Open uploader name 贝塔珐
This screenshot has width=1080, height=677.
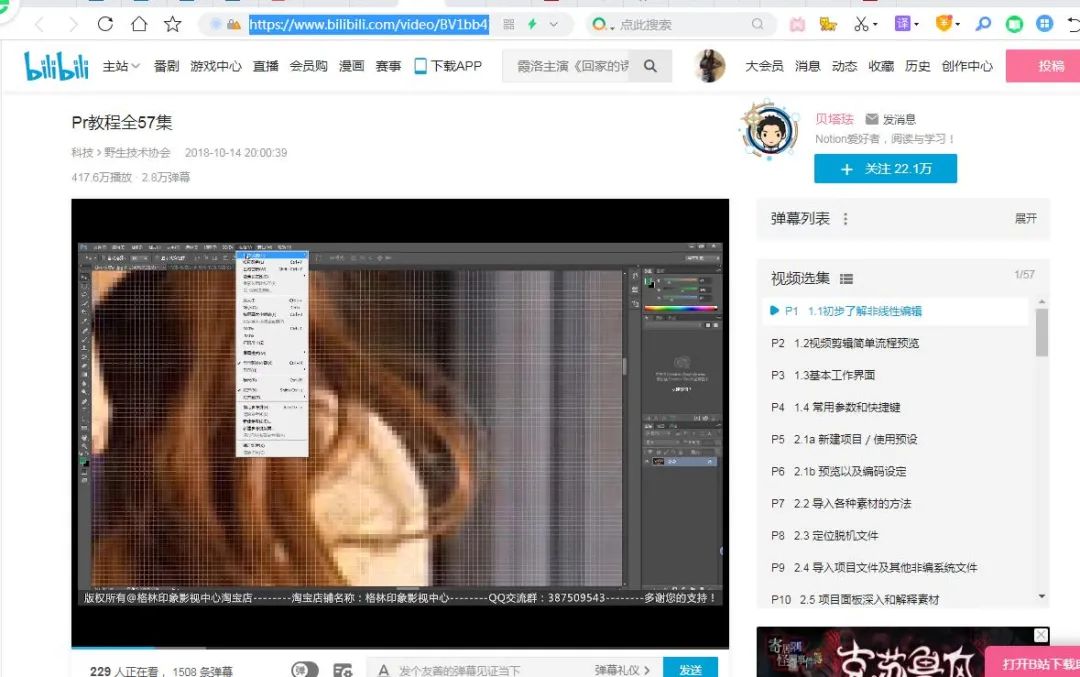[x=834, y=119]
